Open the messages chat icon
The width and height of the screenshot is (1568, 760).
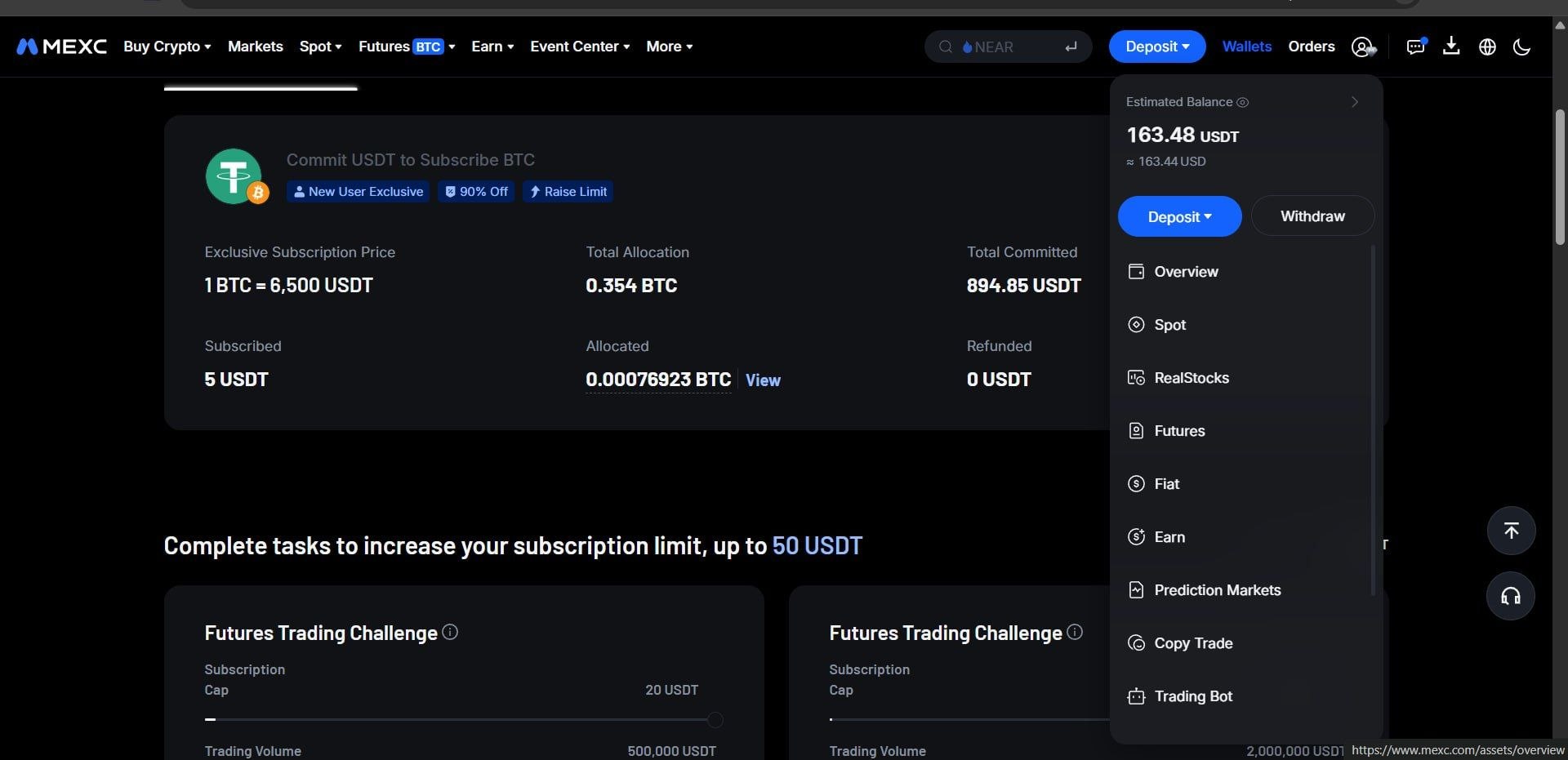coord(1416,47)
